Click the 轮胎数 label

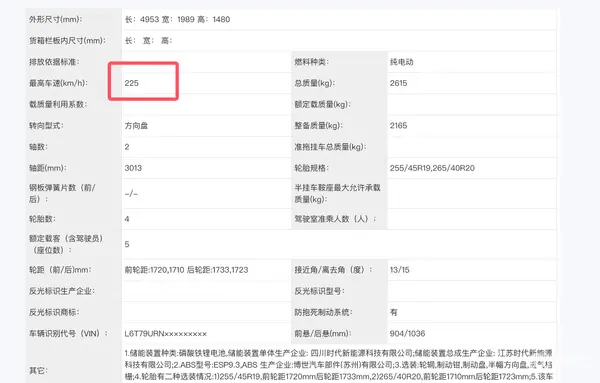(x=42, y=219)
